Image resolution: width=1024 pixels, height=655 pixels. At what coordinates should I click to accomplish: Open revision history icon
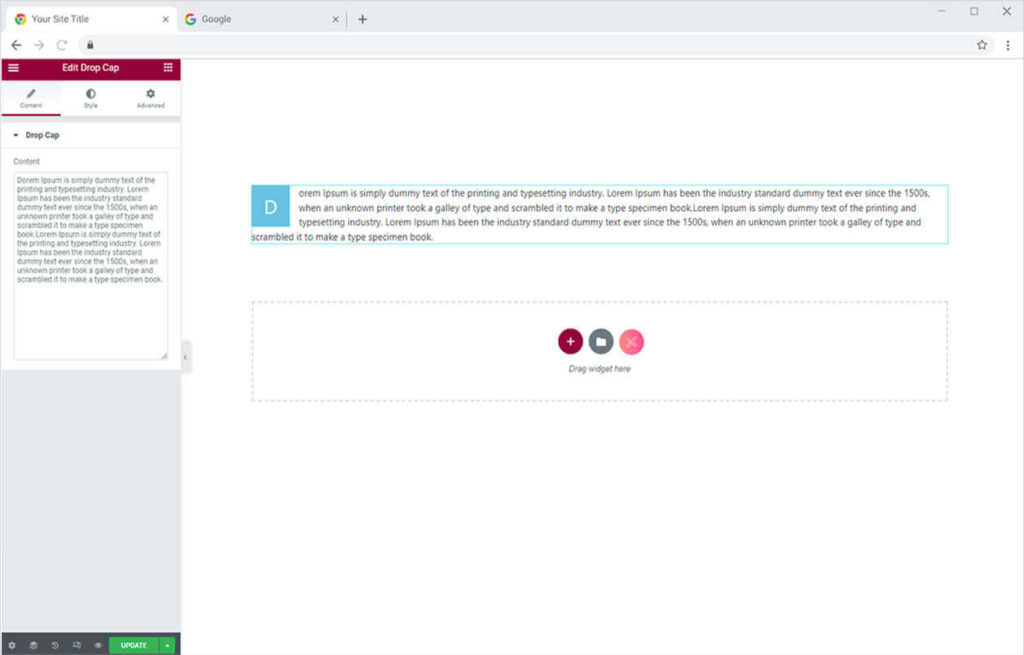click(55, 645)
